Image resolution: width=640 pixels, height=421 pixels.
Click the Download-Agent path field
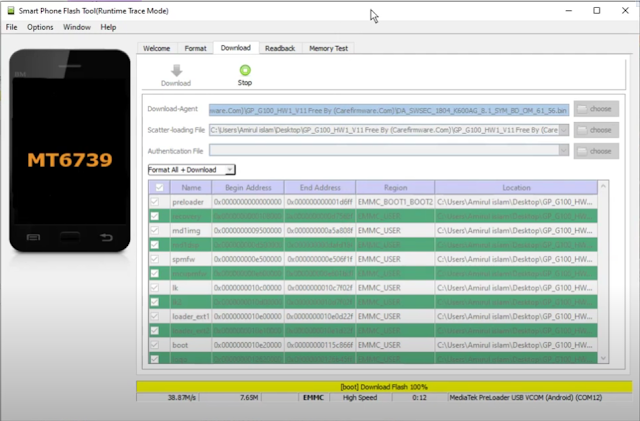point(389,110)
